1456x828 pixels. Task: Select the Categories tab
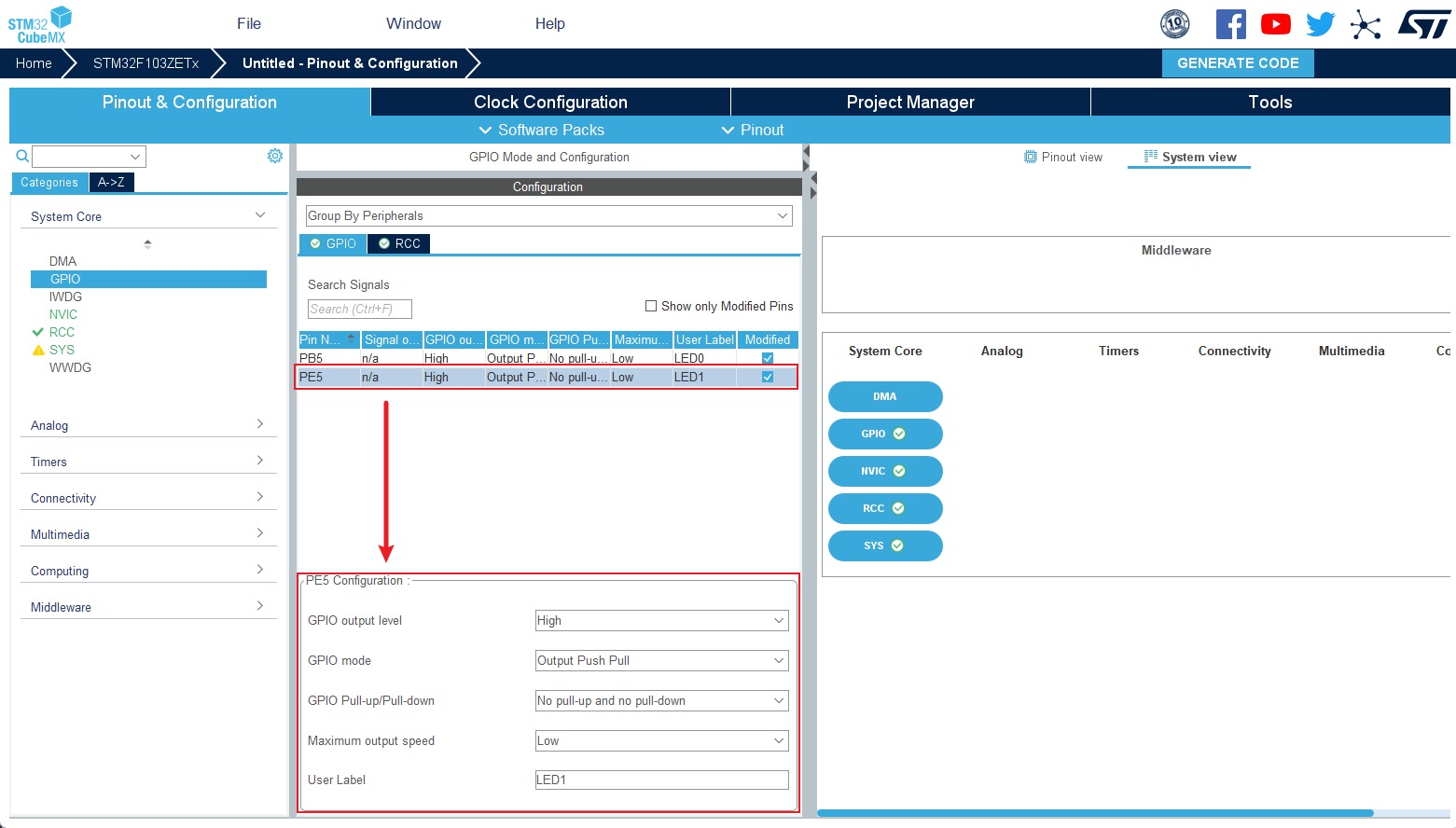click(x=49, y=182)
